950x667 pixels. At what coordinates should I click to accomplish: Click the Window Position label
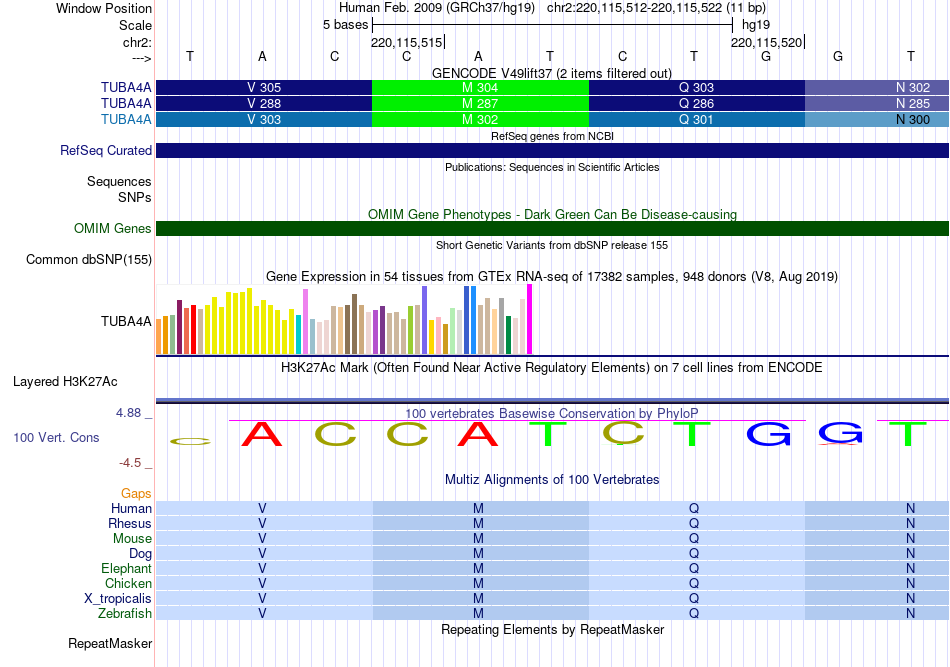point(104,8)
